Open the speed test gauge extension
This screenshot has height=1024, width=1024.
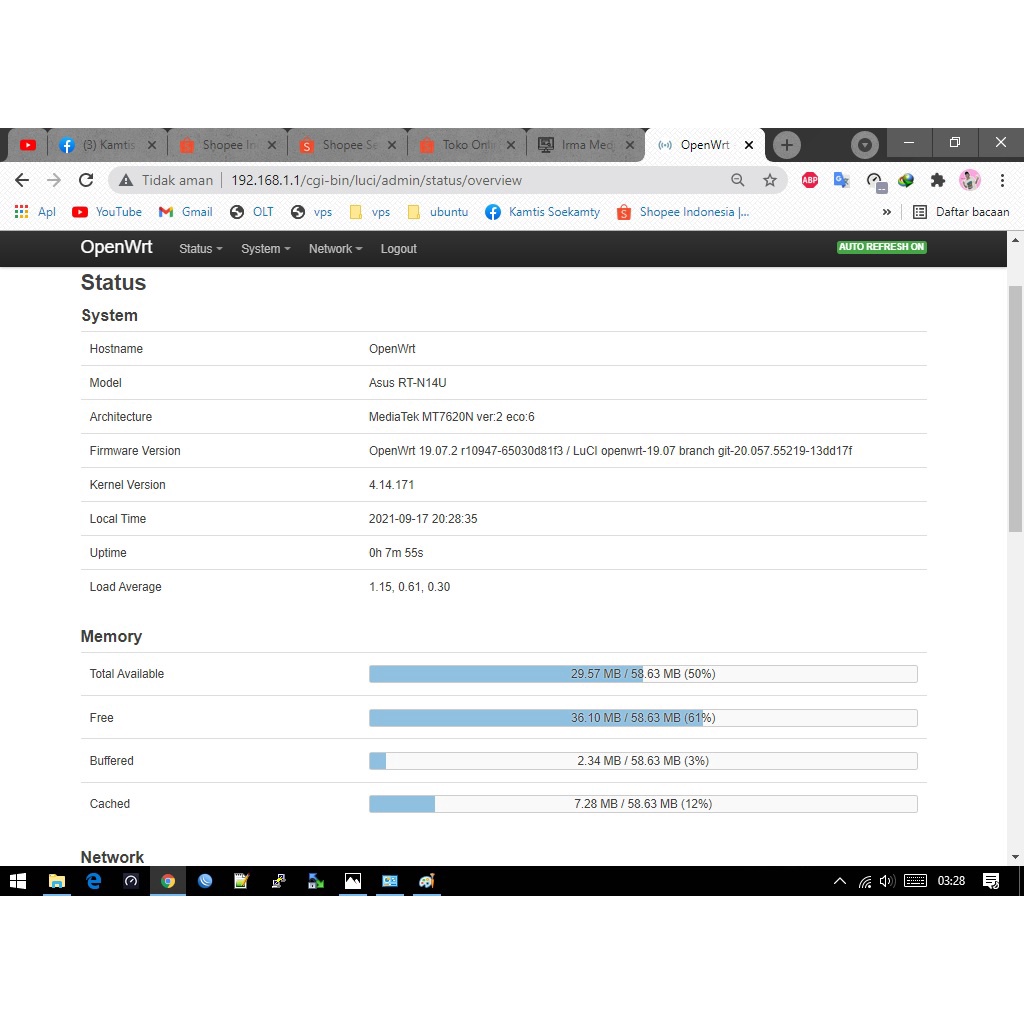coord(875,182)
